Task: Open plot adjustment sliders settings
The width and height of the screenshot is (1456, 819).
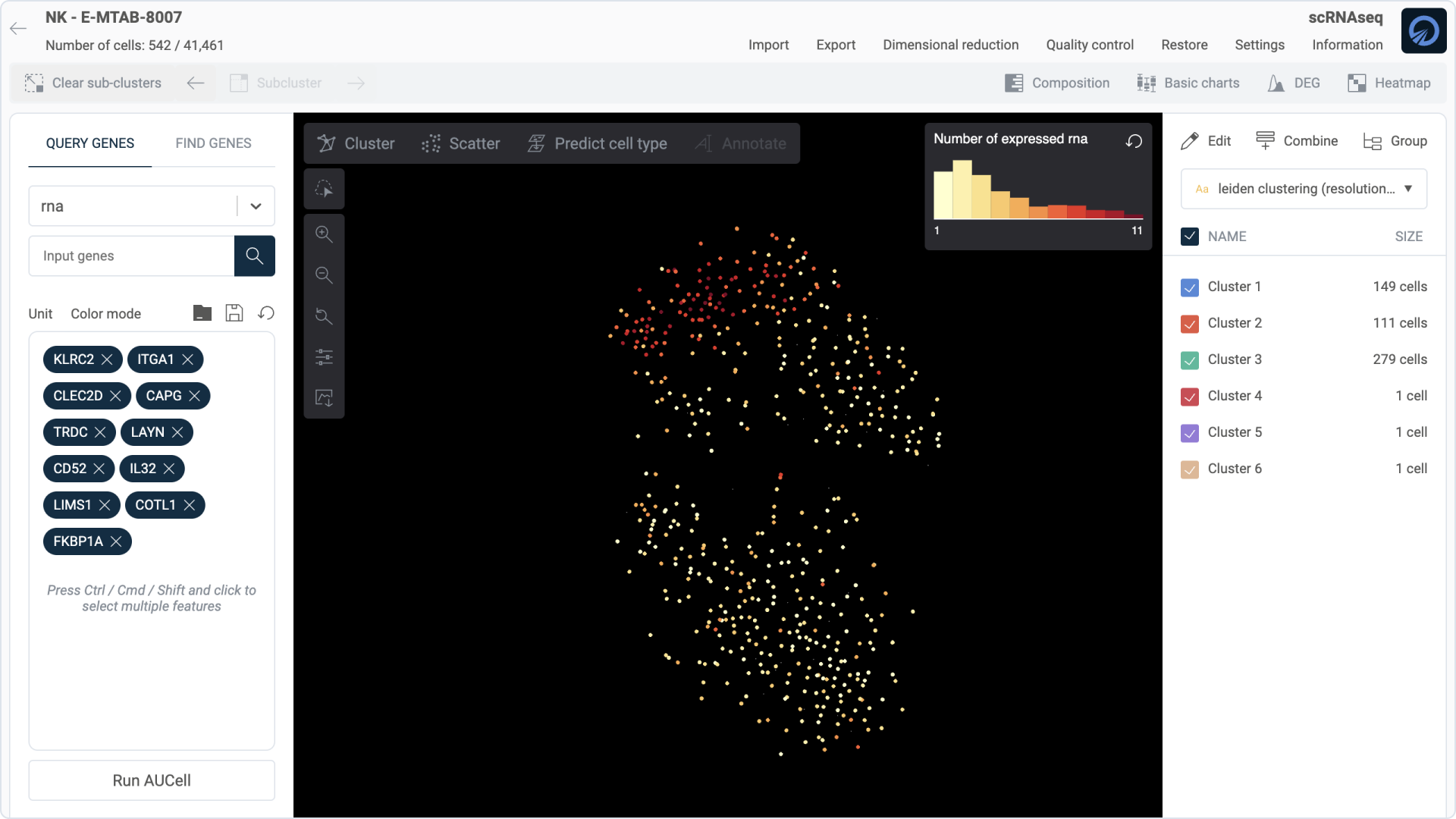Action: (324, 357)
